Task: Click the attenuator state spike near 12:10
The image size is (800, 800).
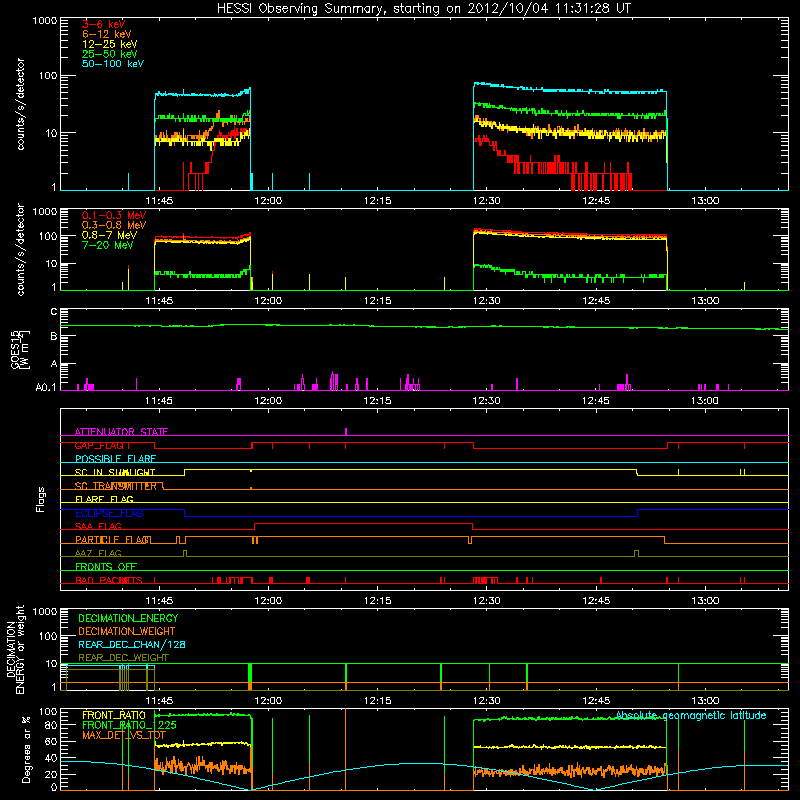Action: (346, 432)
